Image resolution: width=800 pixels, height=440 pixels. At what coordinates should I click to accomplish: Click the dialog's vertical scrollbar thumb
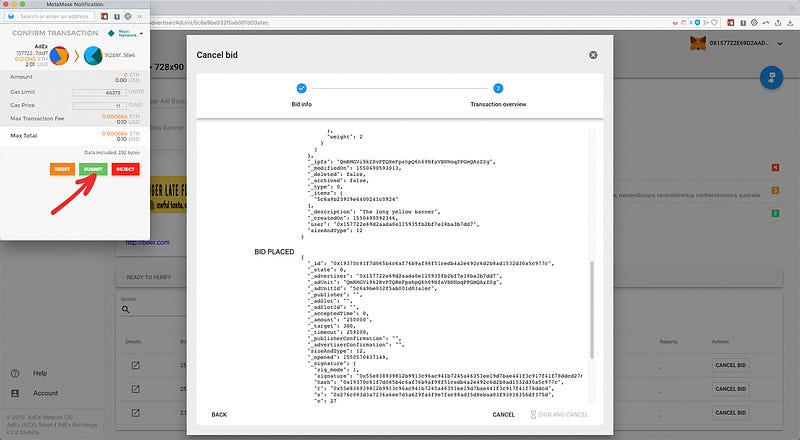(x=592, y=310)
